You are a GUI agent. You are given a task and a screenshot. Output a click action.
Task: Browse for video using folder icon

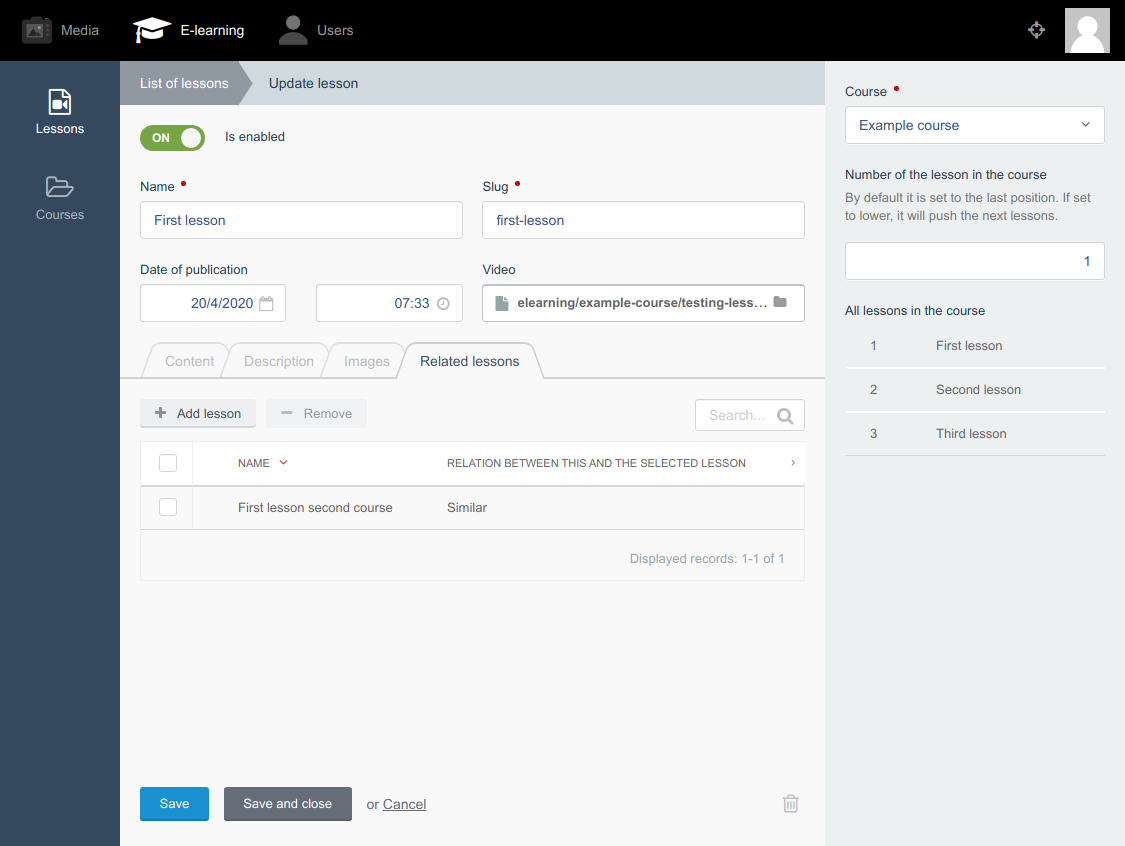point(780,302)
